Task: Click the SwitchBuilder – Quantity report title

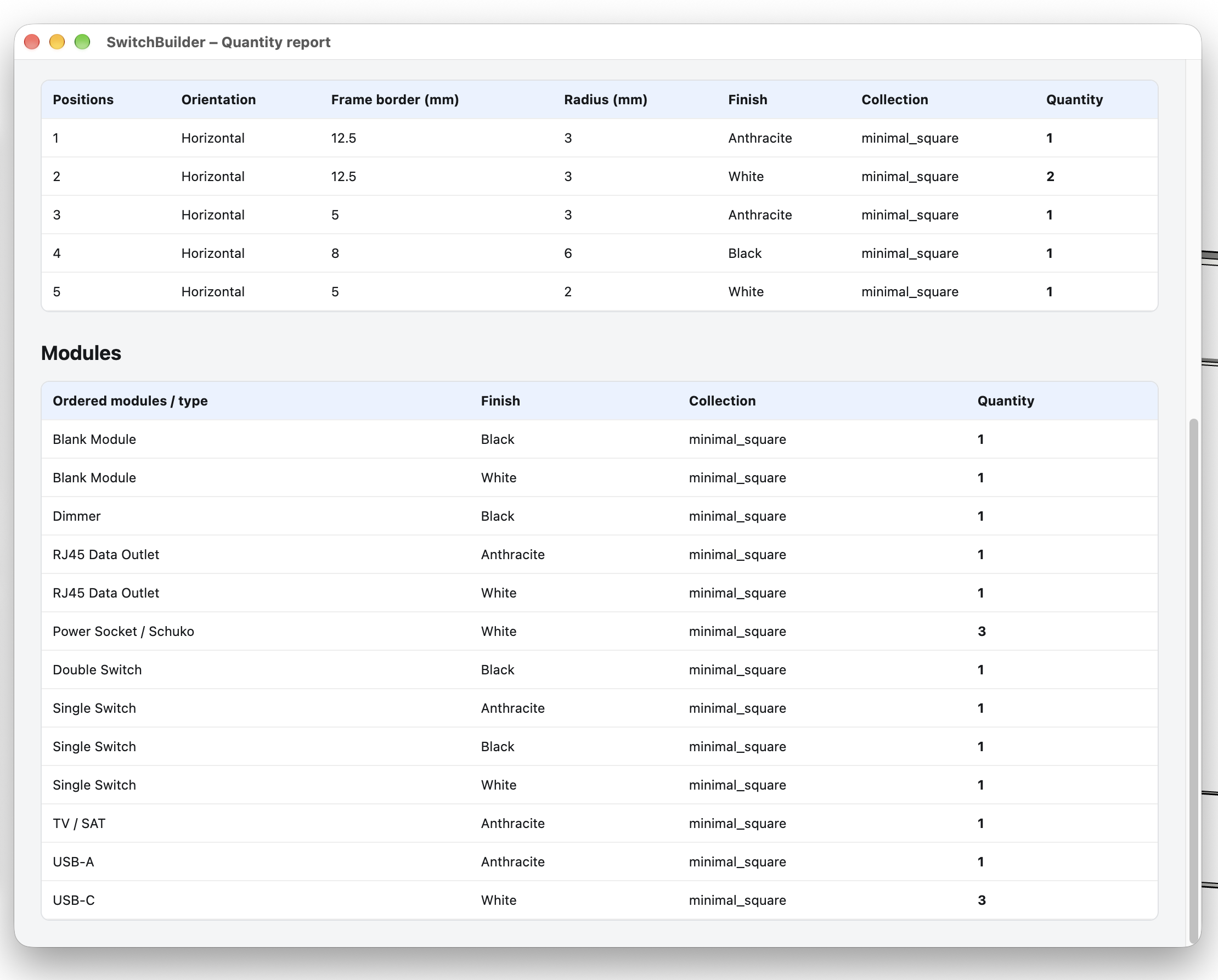Action: click(218, 42)
